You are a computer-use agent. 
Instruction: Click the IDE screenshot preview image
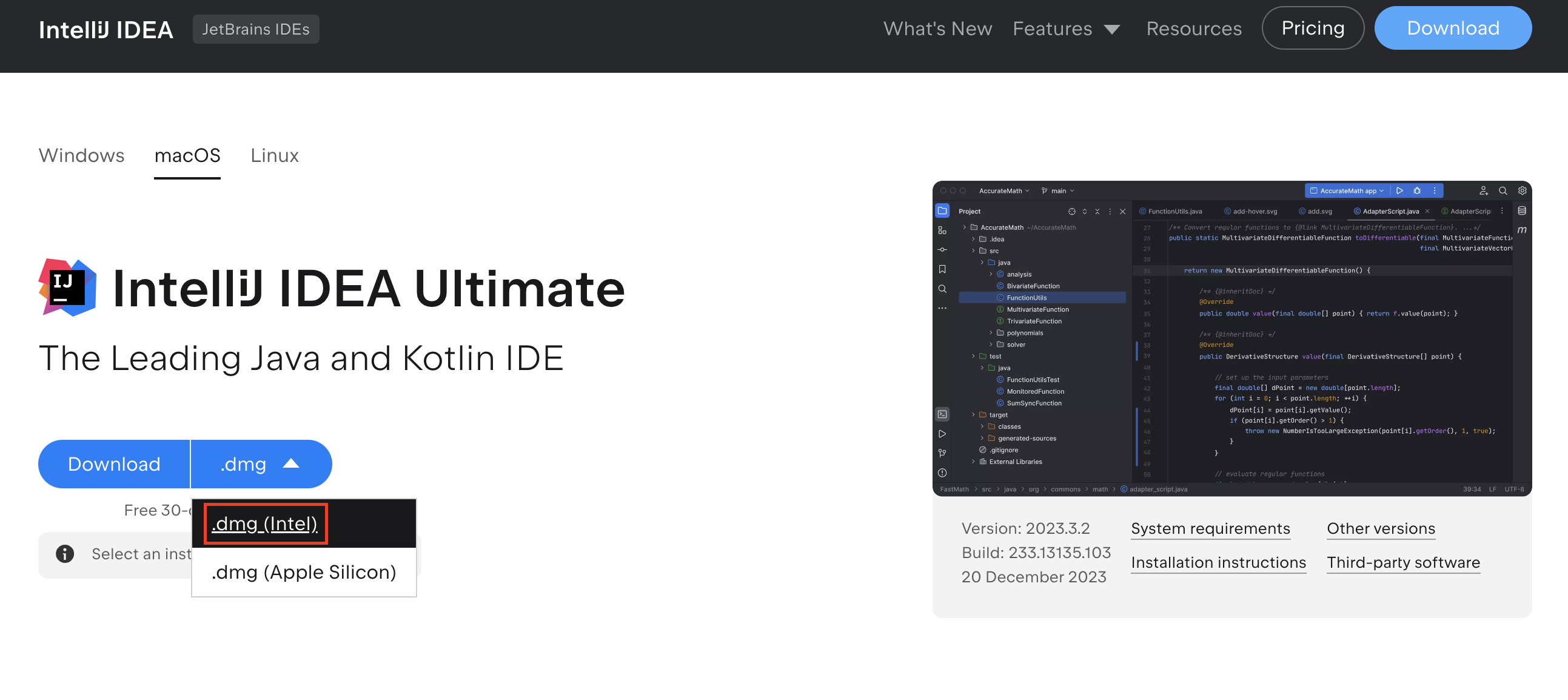1231,338
